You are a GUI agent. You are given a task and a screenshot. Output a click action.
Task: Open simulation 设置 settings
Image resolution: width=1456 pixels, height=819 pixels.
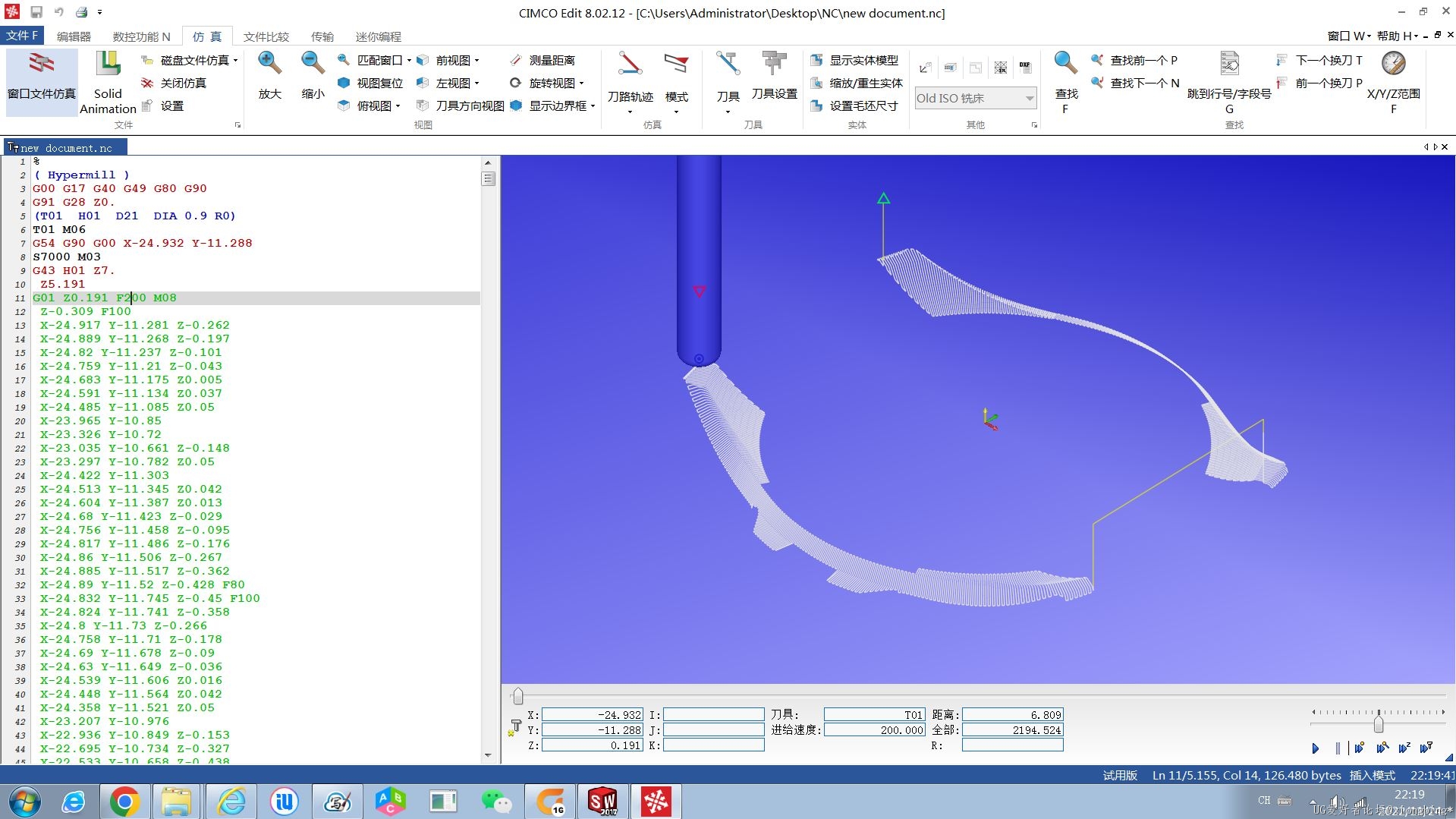(x=163, y=106)
